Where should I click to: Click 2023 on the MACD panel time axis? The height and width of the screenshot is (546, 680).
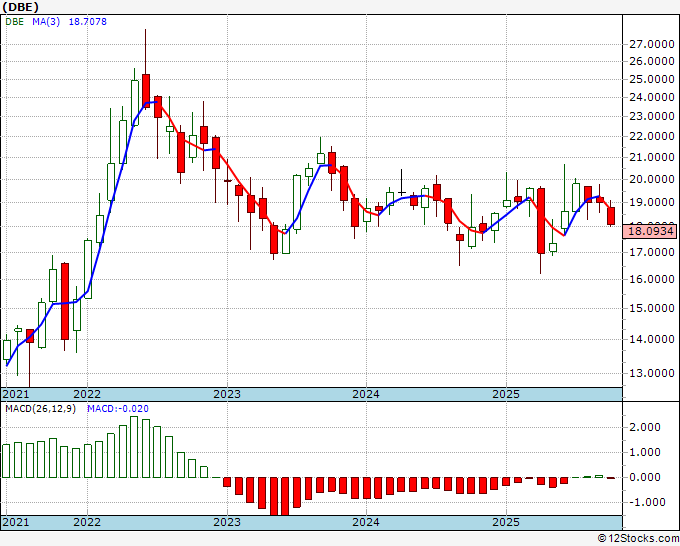point(227,522)
